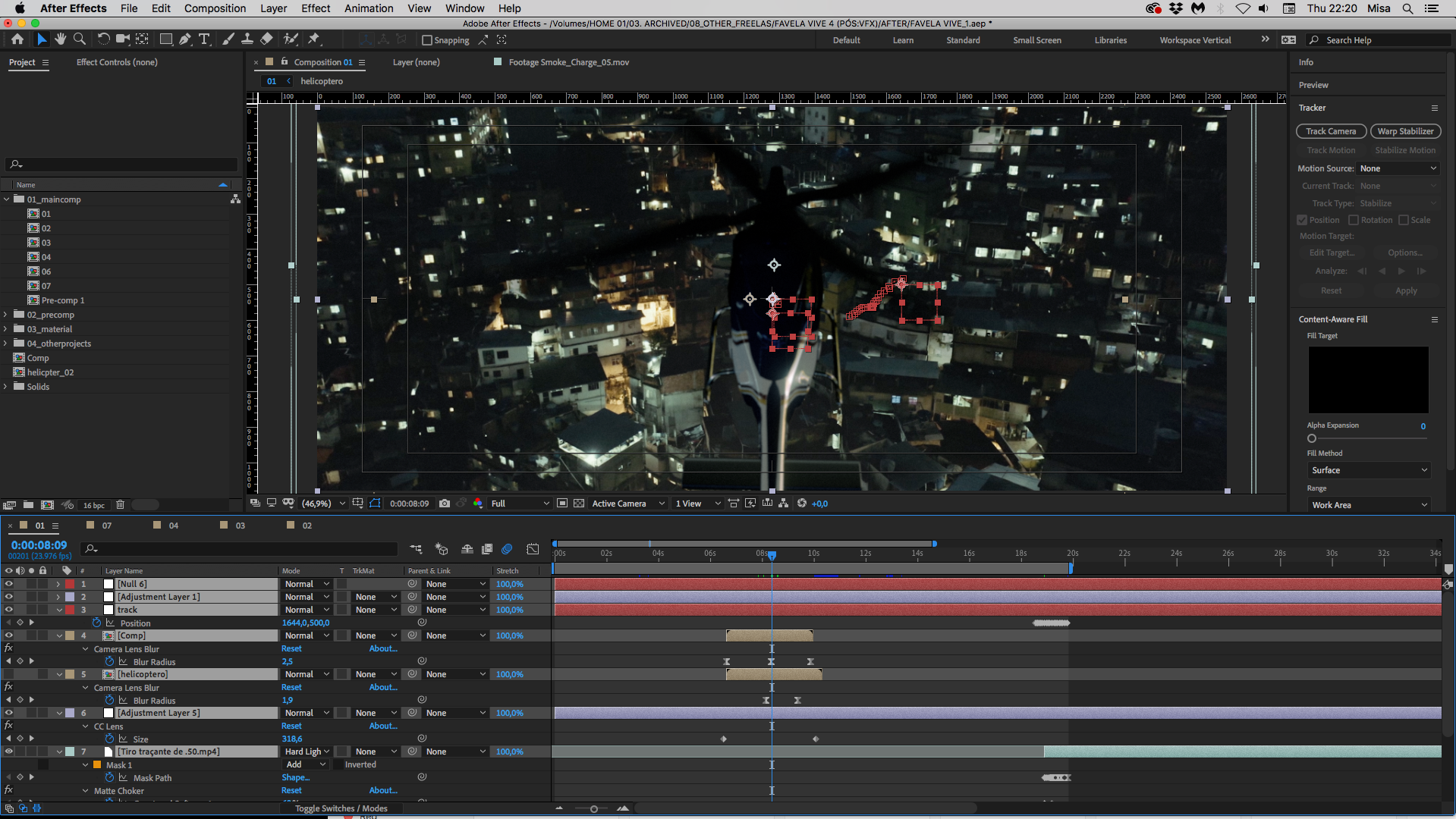Enable Draft 3D icon in timeline

point(442,549)
